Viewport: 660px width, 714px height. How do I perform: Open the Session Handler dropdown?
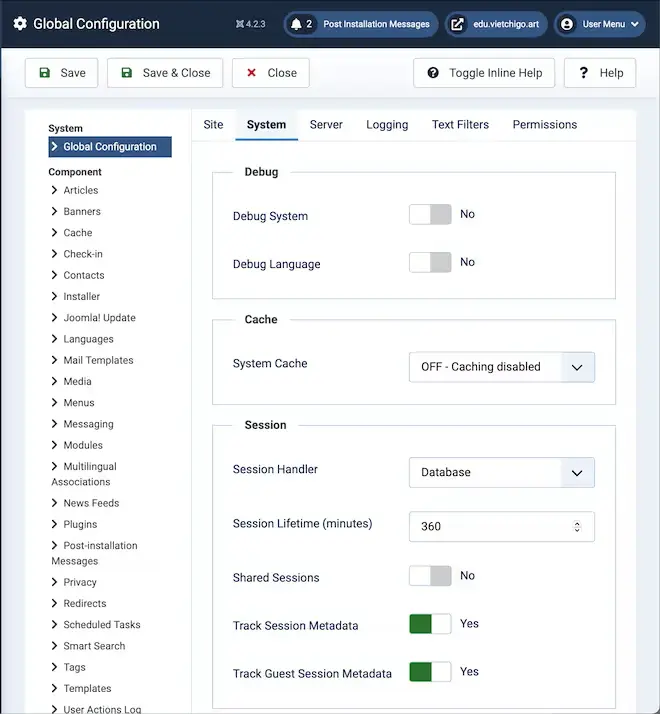point(501,472)
